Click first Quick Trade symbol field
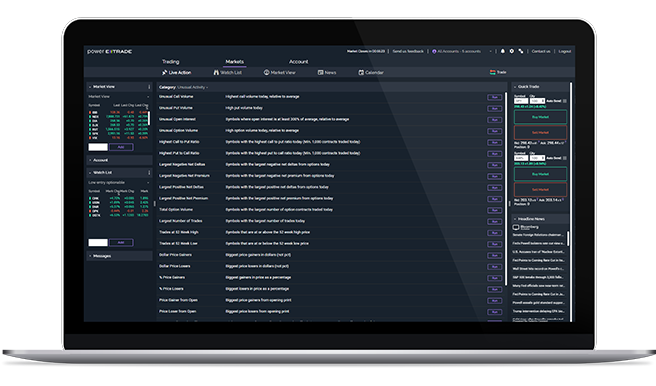This screenshot has width=656, height=386. pyautogui.click(x=521, y=101)
